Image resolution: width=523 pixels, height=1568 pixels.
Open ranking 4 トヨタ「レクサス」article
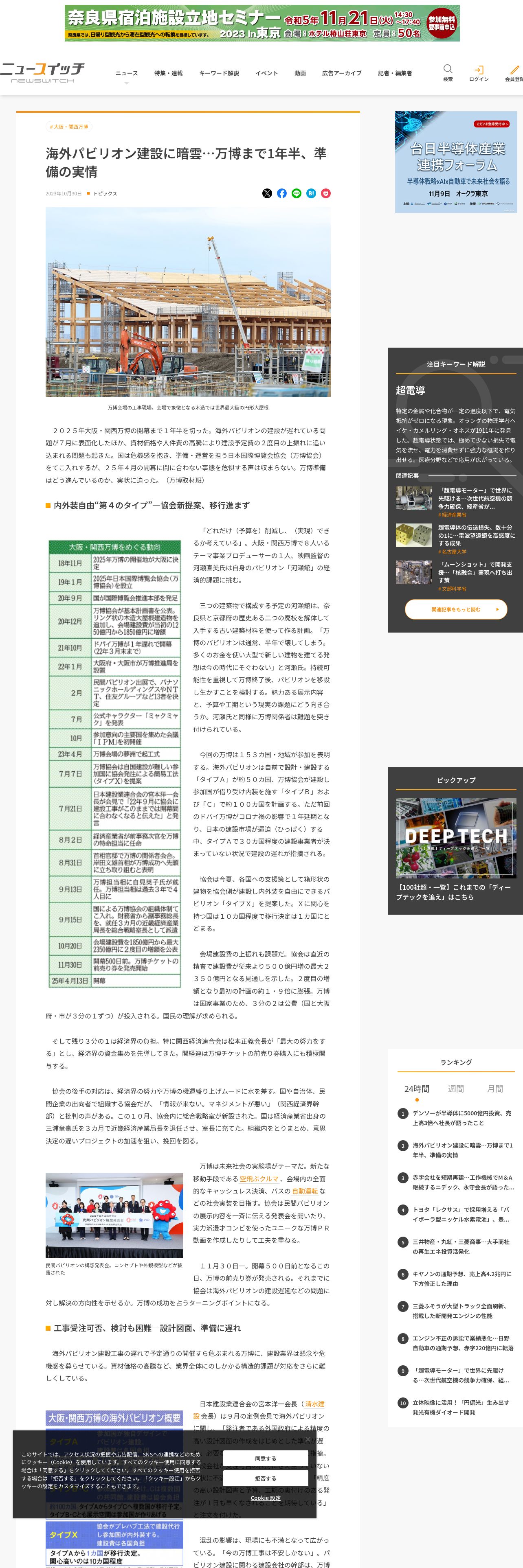tap(461, 1214)
